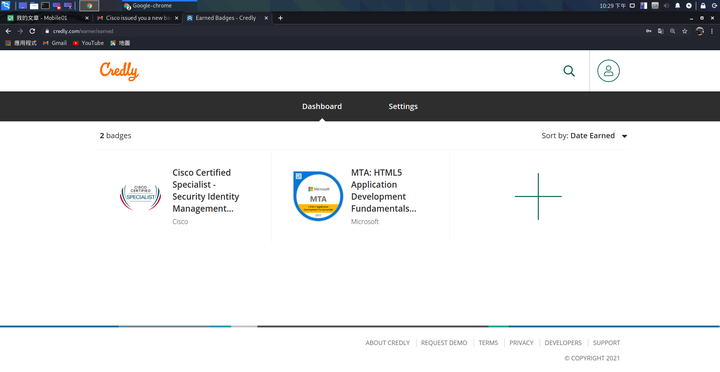Open the Chrome profile avatar
This screenshot has width=720, height=372.
700,31
